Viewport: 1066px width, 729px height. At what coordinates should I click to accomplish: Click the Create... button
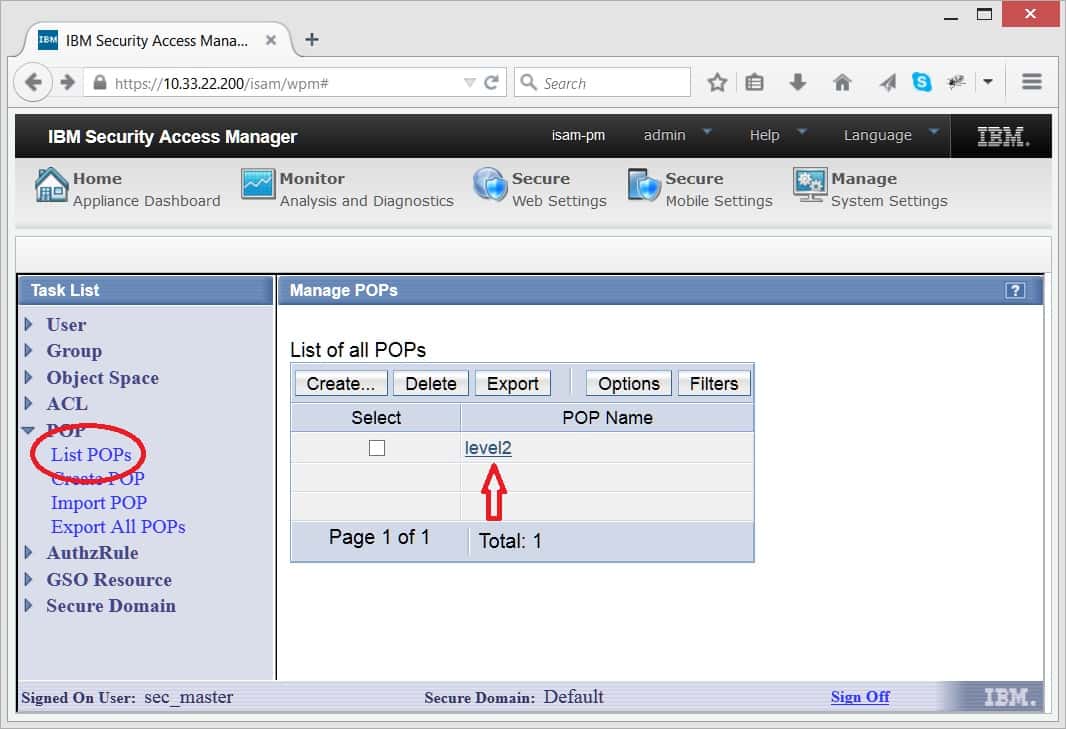[x=340, y=384]
